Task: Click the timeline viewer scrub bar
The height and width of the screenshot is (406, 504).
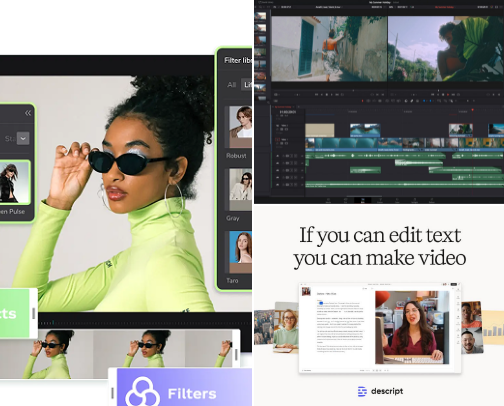Action: pyautogui.click(x=445, y=90)
